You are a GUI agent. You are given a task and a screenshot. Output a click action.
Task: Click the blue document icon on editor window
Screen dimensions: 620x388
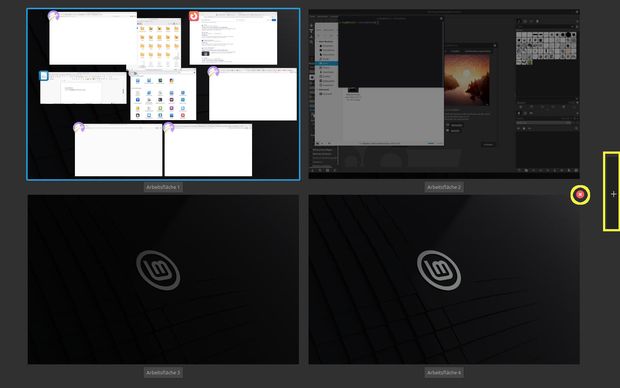coord(44,76)
